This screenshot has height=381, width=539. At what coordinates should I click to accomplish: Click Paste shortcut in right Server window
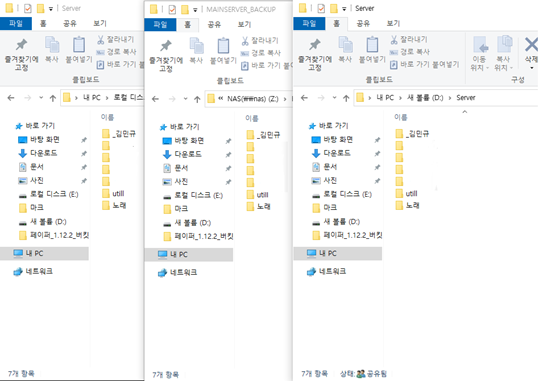coord(424,64)
